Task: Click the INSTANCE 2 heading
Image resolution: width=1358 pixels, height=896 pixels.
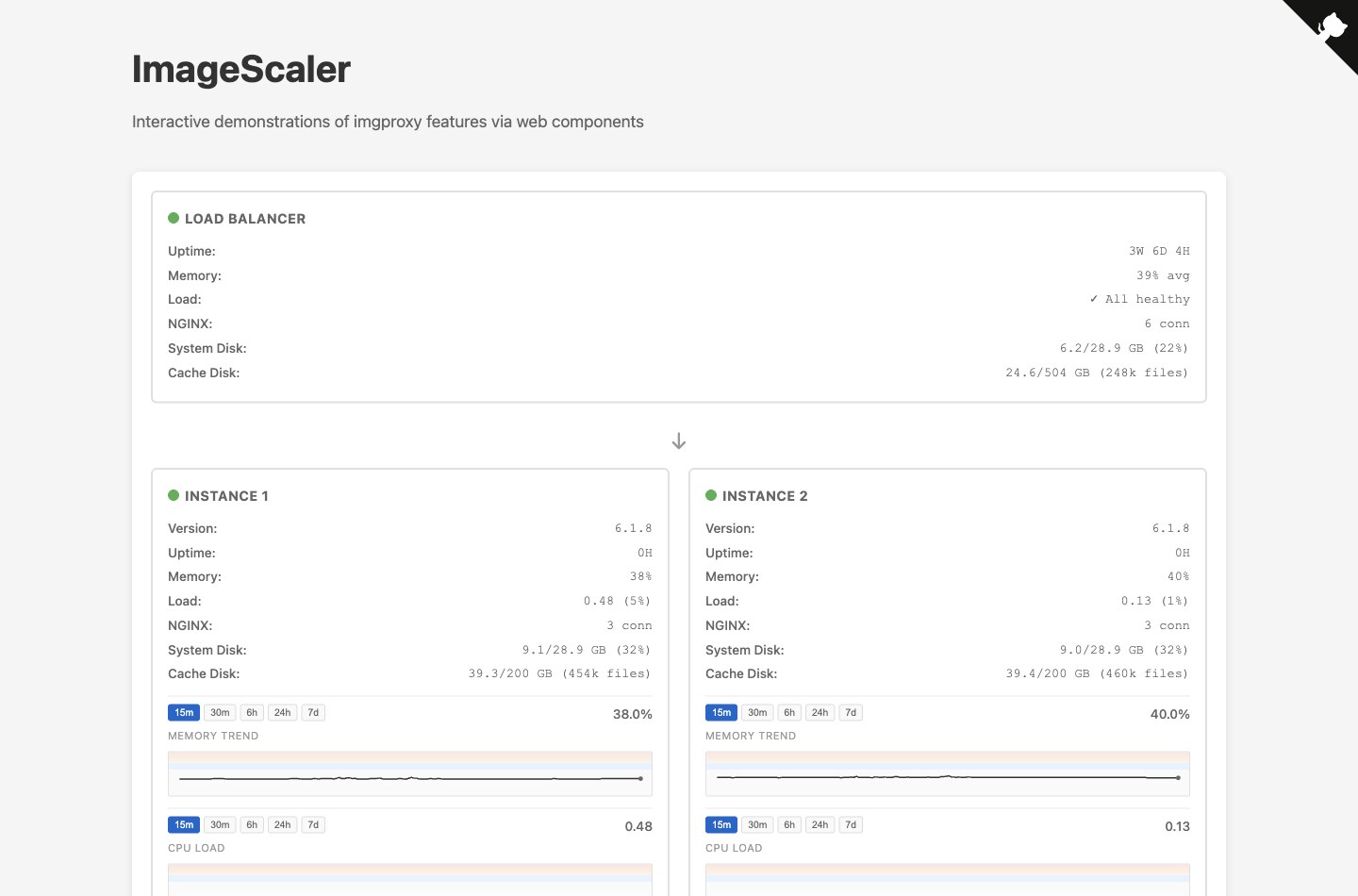Action: (x=765, y=496)
